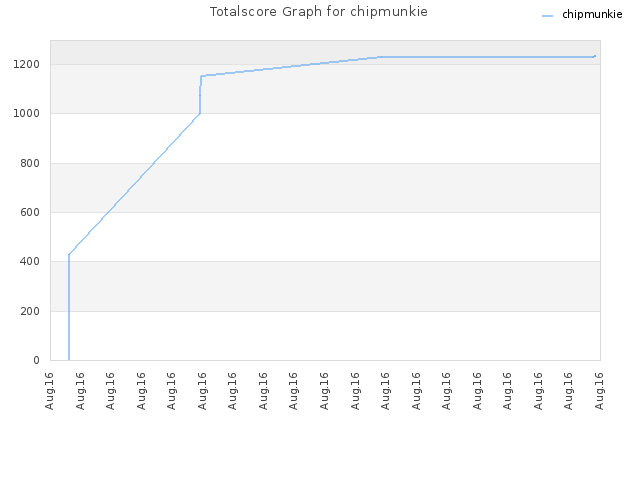This screenshot has width=640, height=480.
Task: Click the chart title 'Totalscore Graph for chipmunkie'
Action: [x=319, y=12]
